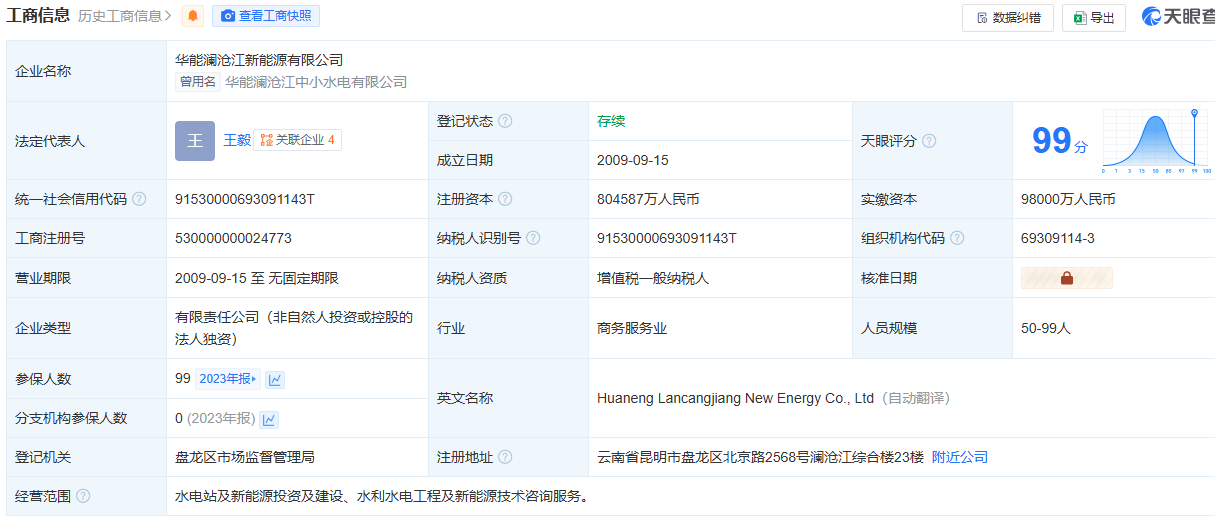Click the 王 avatar thumbnail

click(x=195, y=141)
